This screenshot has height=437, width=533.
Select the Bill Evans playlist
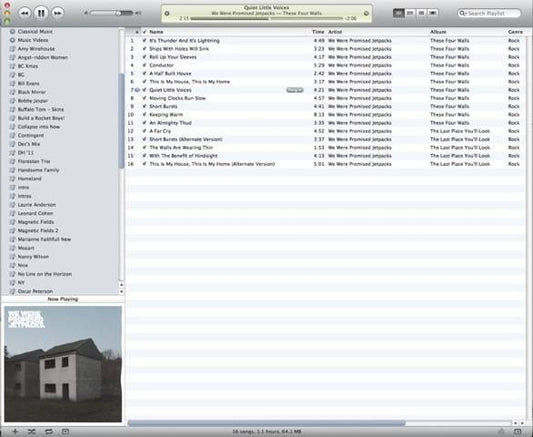tap(28, 83)
